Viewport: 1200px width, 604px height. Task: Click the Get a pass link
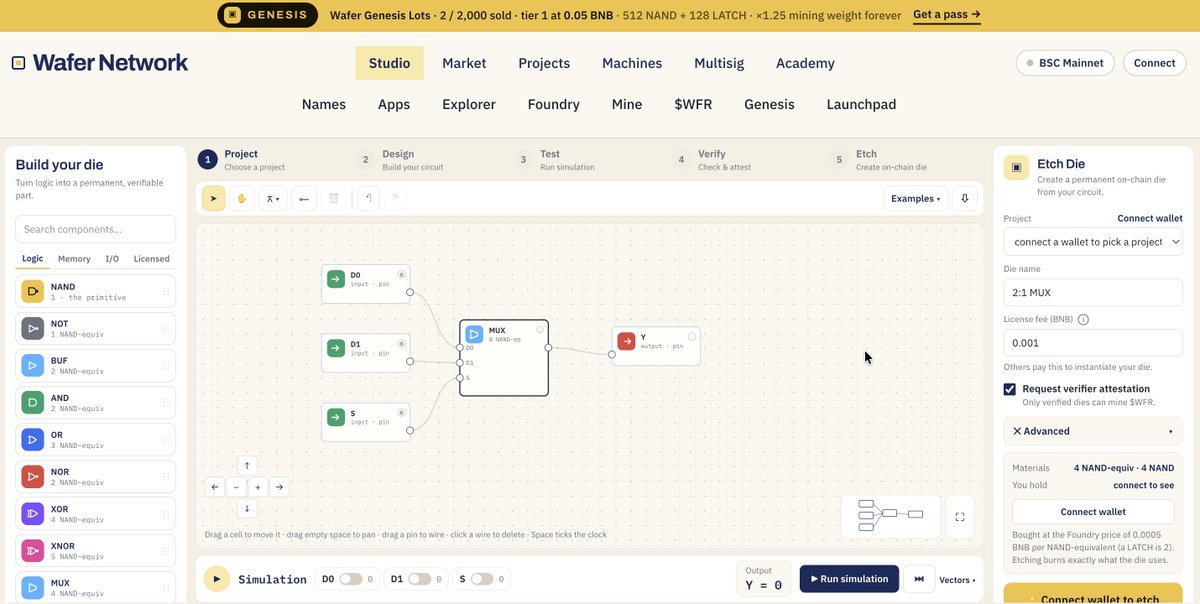coord(946,15)
